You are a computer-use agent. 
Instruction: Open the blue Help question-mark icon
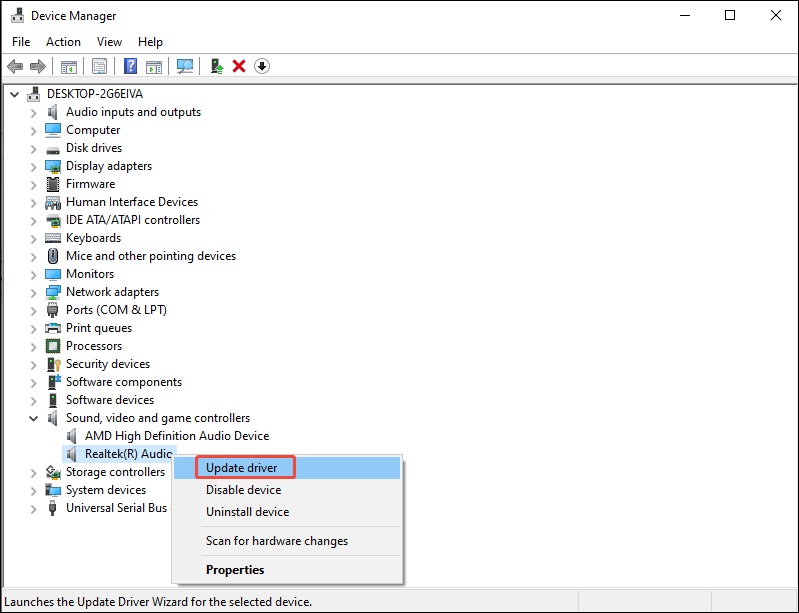pos(130,66)
